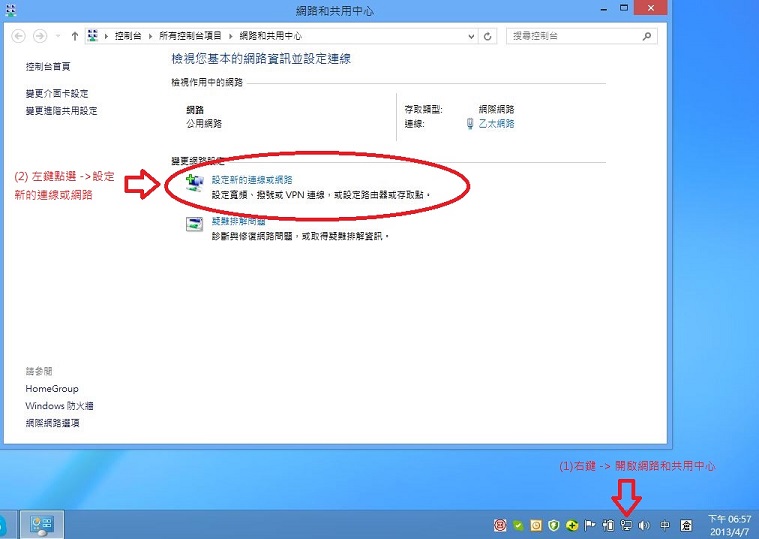Open the 乙太網路 connection link
Screen dimensions: 759x539
[496, 124]
